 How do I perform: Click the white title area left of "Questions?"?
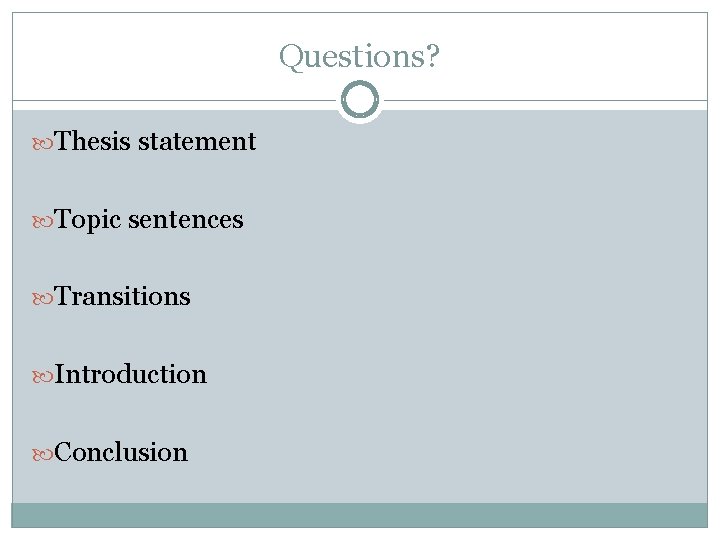142,56
